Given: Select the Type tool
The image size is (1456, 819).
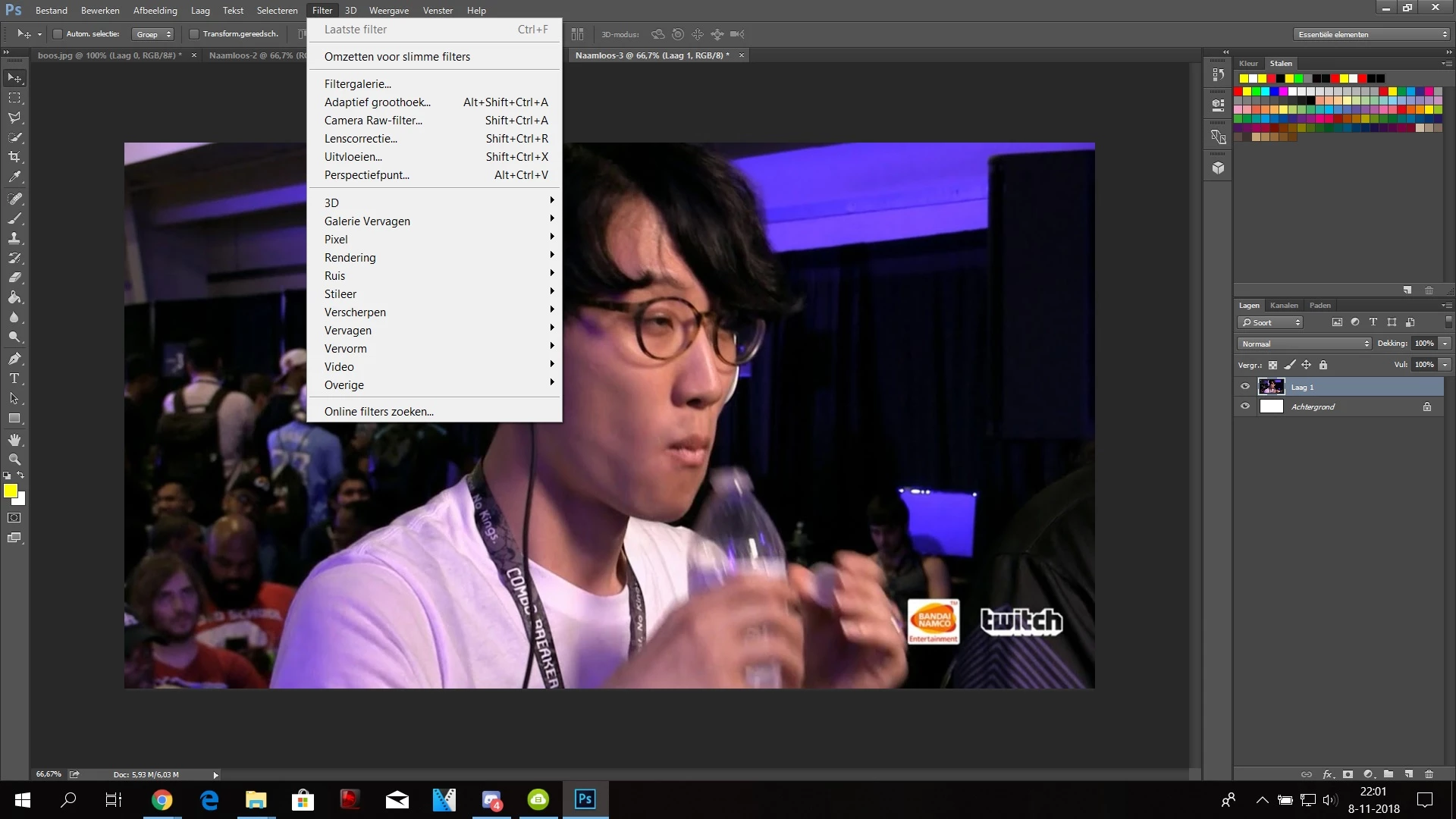Looking at the screenshot, I should pyautogui.click(x=14, y=378).
